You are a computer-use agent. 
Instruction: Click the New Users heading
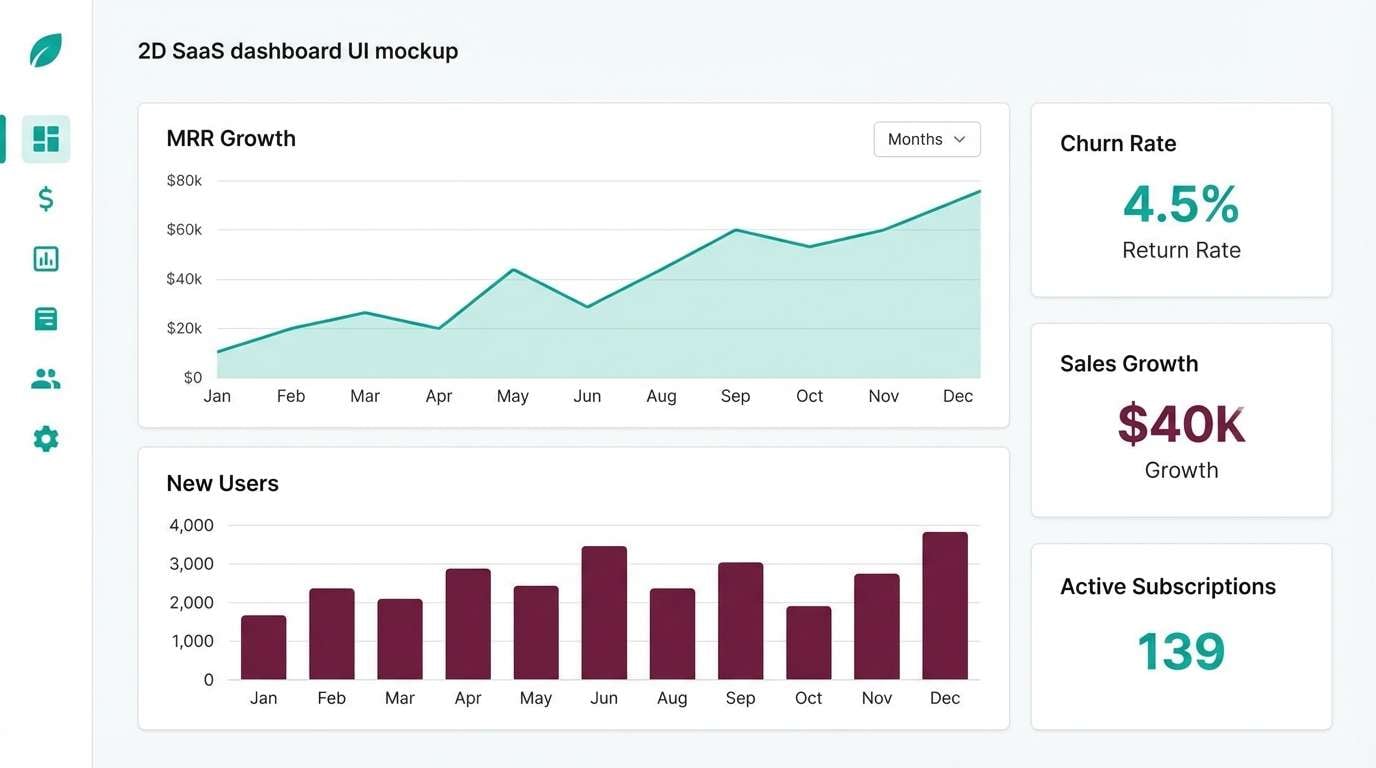(x=222, y=483)
